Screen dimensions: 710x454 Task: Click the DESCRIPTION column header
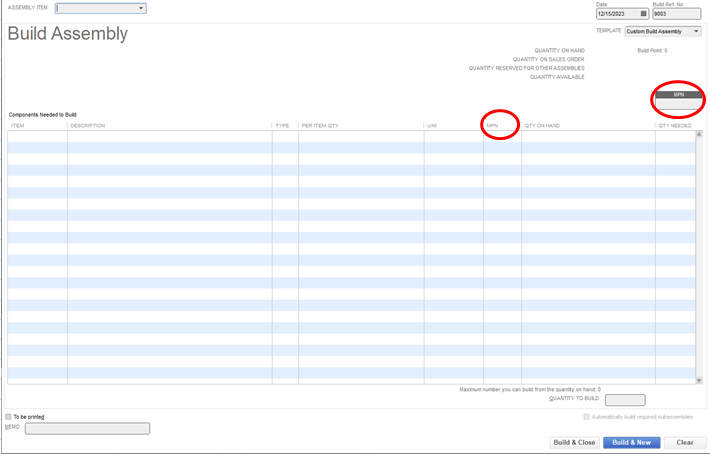[88, 125]
